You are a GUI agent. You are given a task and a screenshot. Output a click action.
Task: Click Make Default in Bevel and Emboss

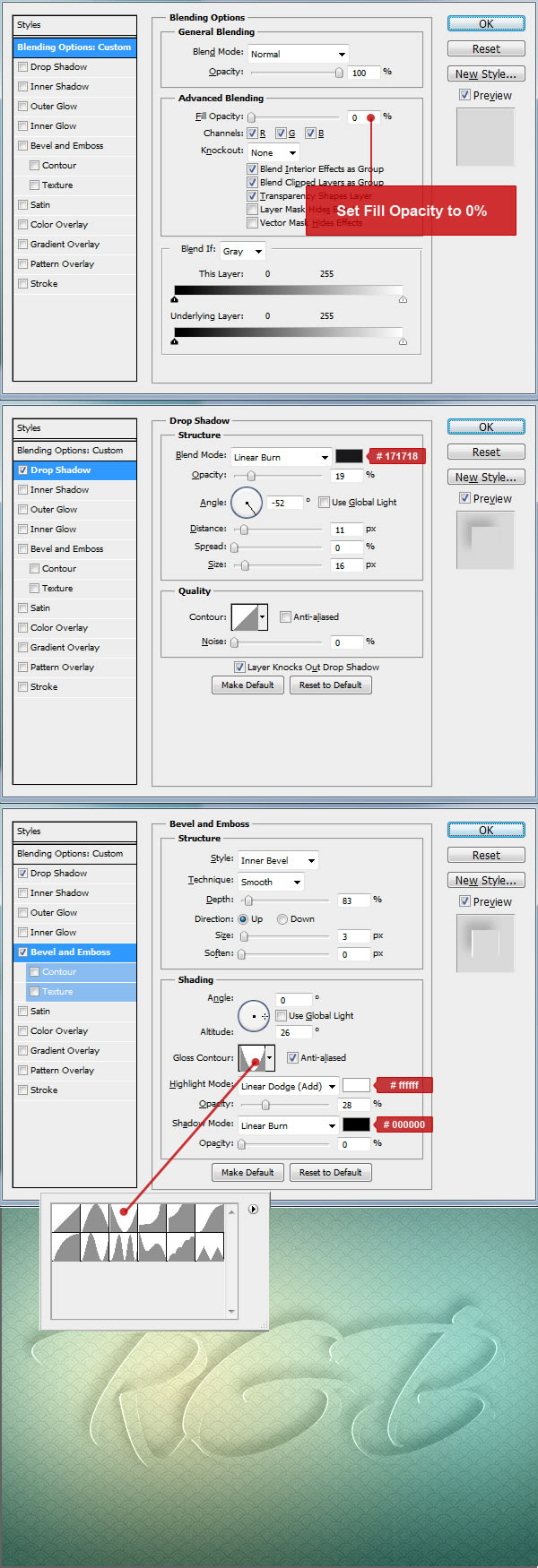coord(247,1172)
